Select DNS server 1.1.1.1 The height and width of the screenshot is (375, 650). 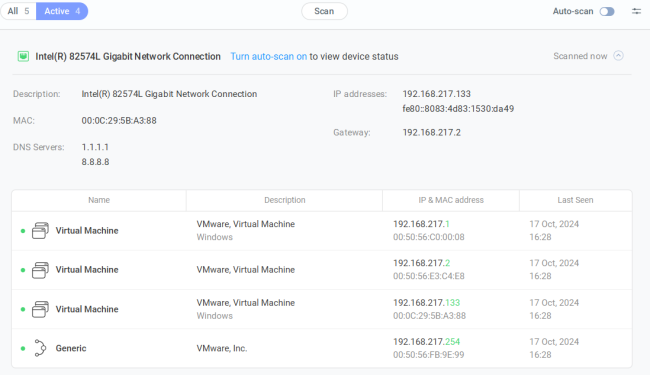pos(95,147)
